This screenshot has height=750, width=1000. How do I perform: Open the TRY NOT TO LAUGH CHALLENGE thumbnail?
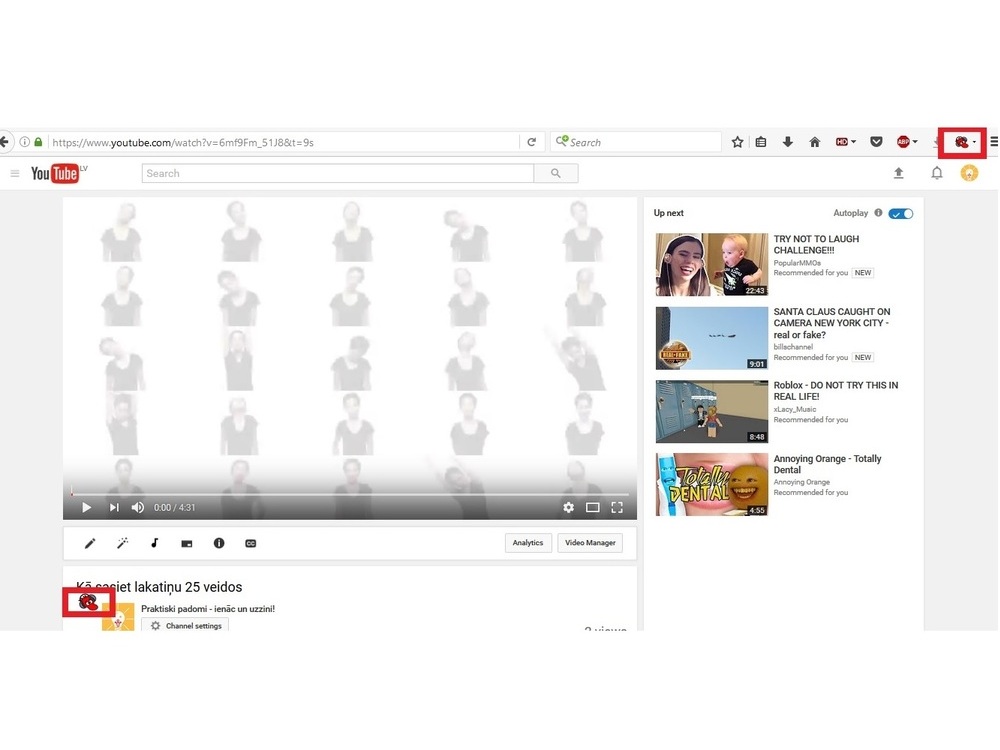[x=712, y=265]
